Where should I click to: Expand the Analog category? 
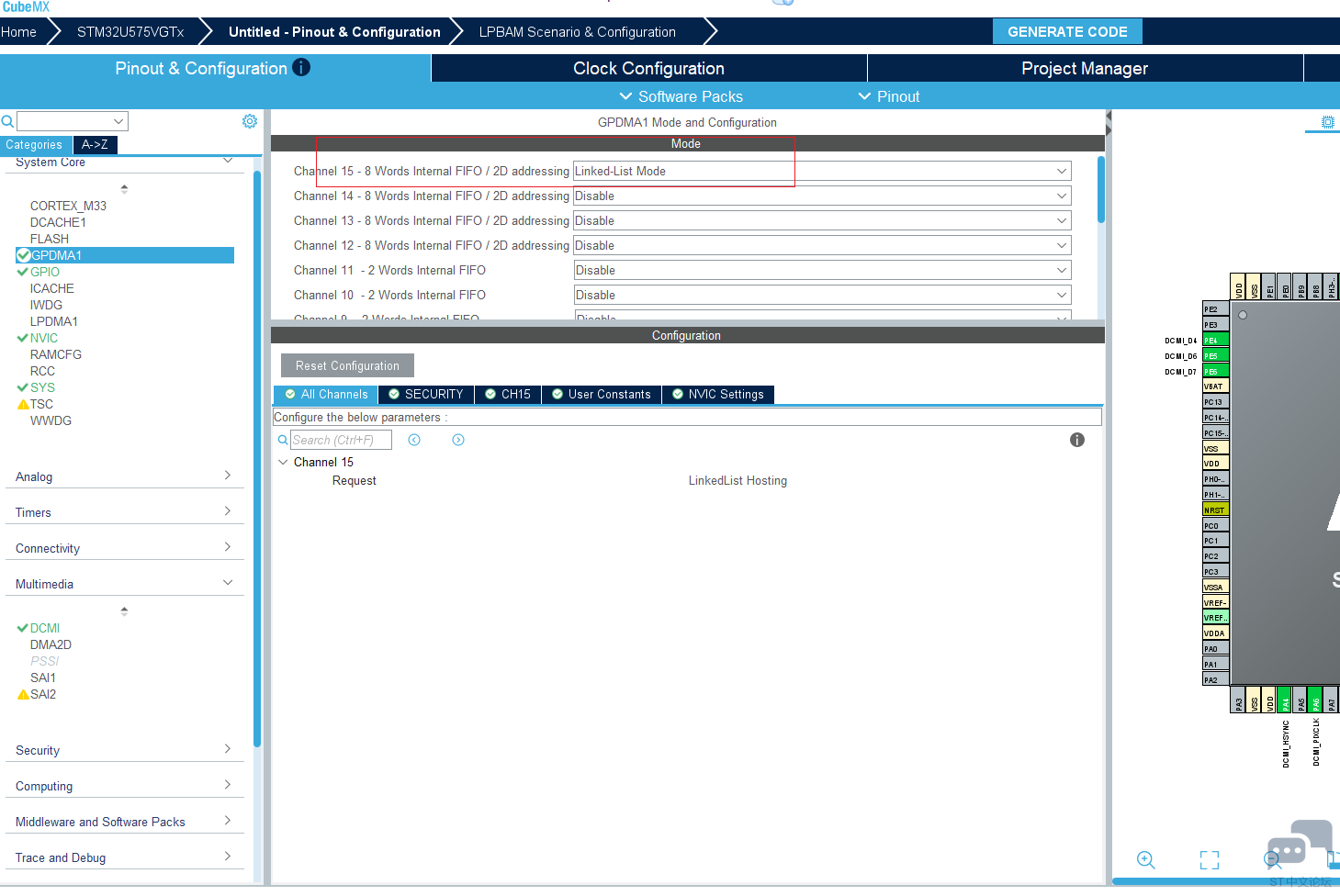(x=228, y=476)
